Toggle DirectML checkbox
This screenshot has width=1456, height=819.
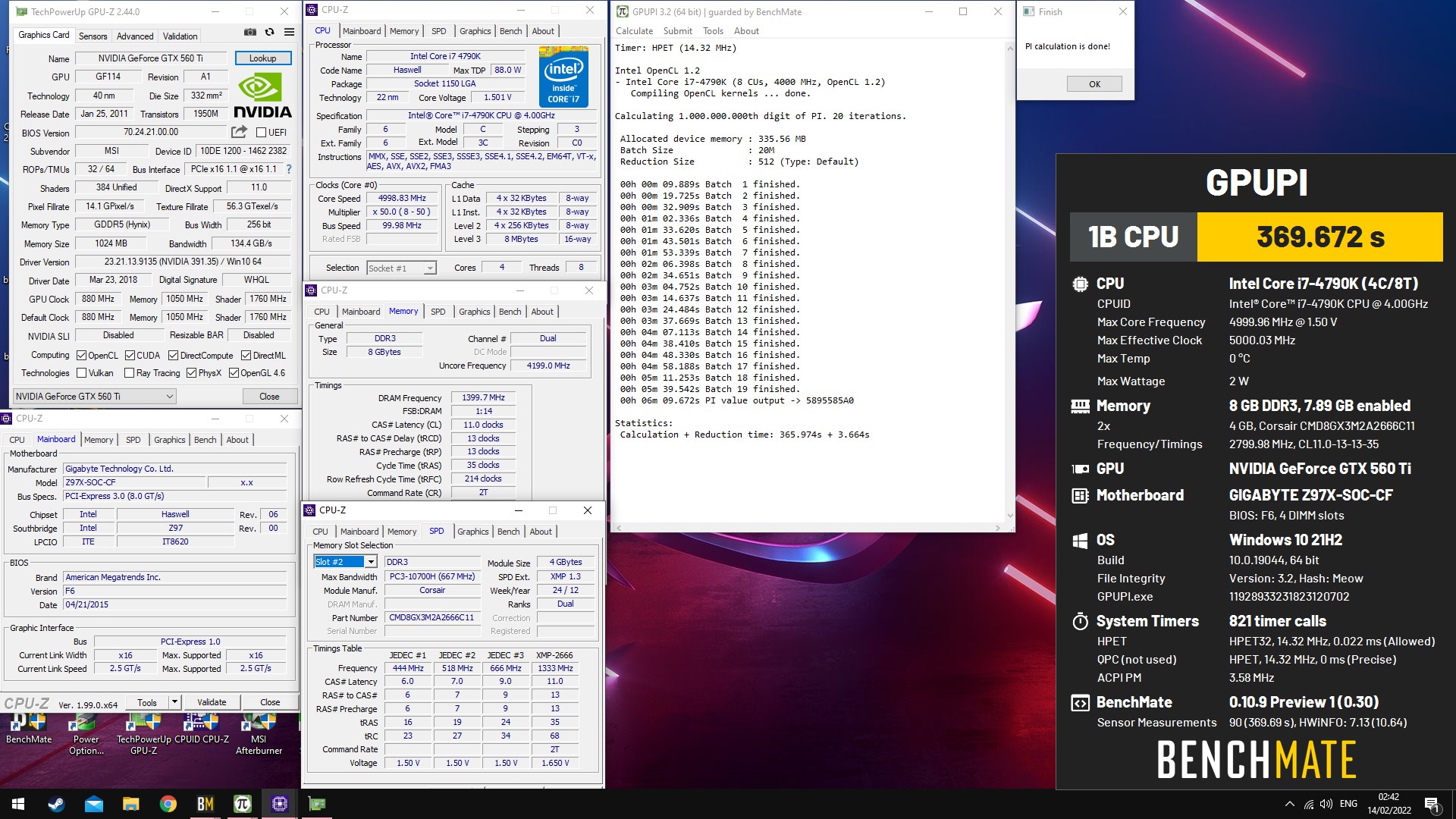click(x=246, y=356)
